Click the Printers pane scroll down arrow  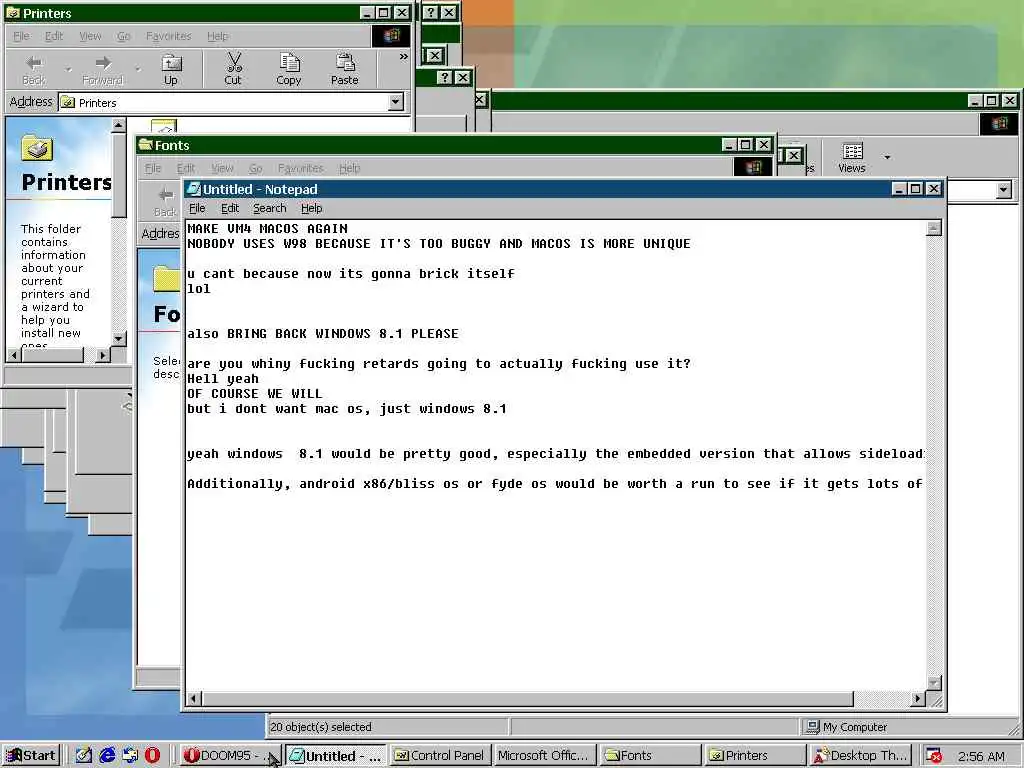coord(118,338)
